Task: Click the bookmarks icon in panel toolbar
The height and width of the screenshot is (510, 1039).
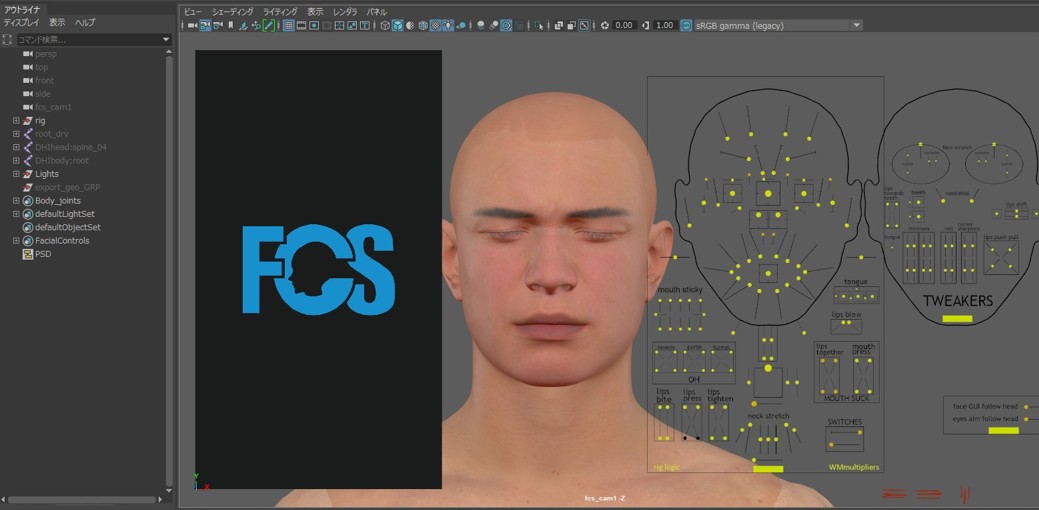Action: [x=231, y=25]
